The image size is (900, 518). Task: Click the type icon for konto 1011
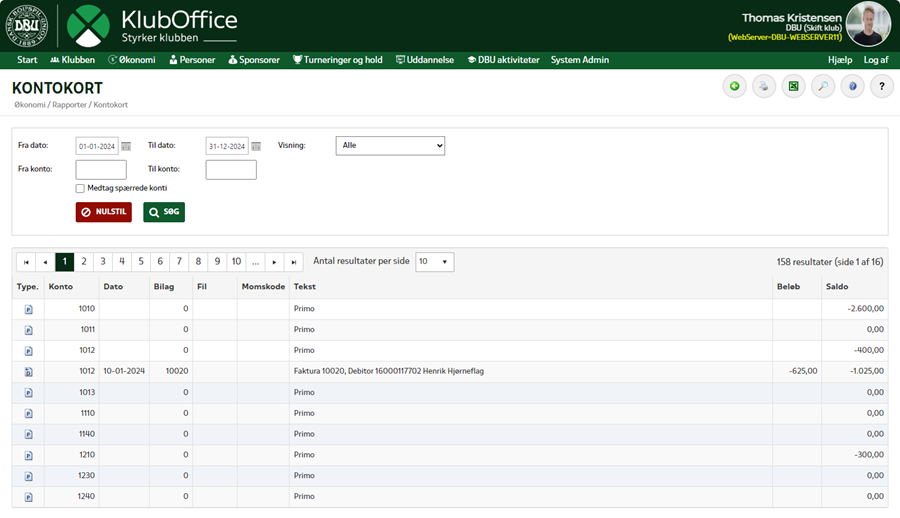[29, 330]
